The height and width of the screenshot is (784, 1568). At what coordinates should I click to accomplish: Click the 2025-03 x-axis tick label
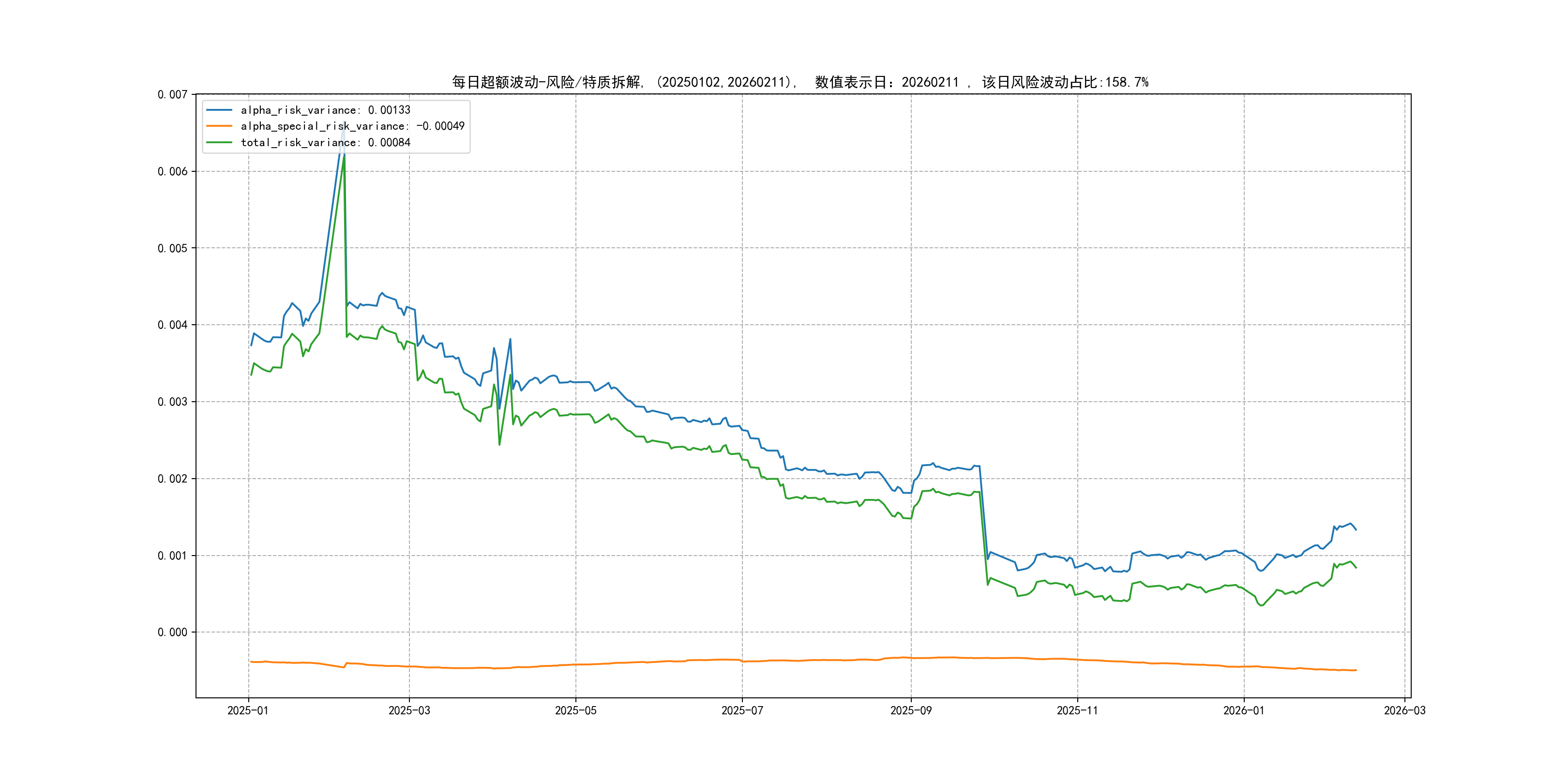pyautogui.click(x=409, y=710)
